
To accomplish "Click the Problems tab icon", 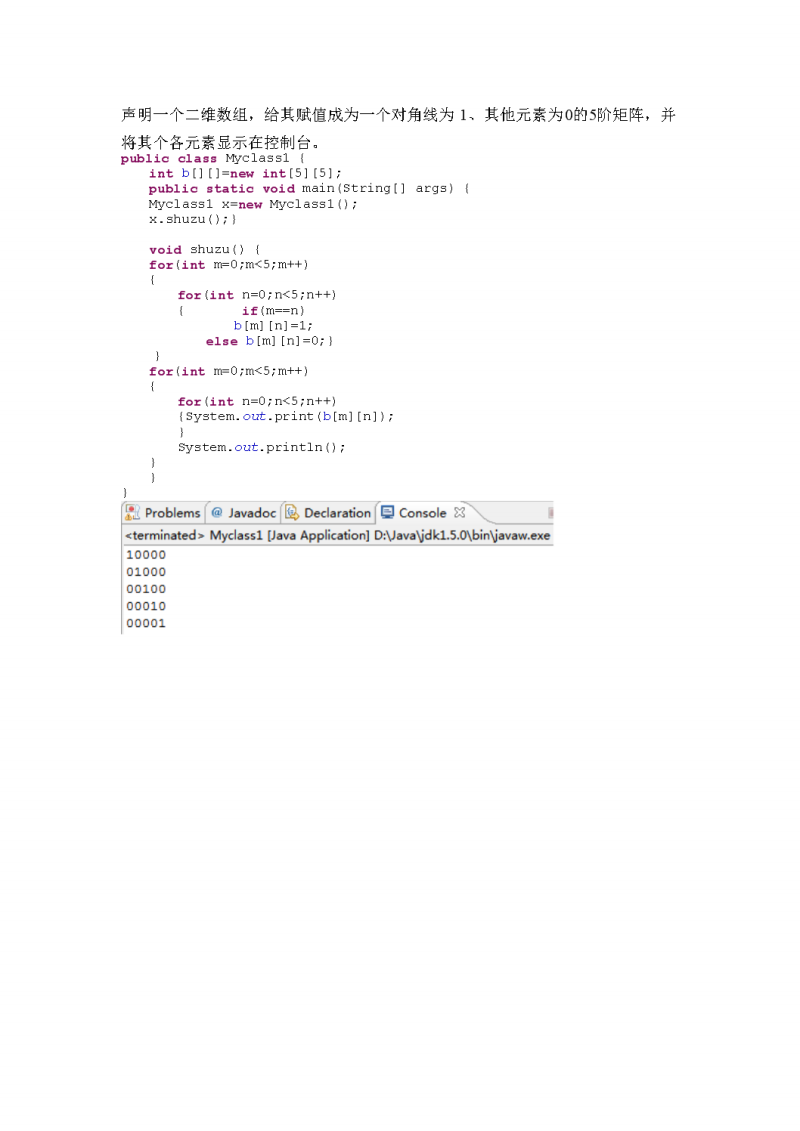I will coord(132,513).
